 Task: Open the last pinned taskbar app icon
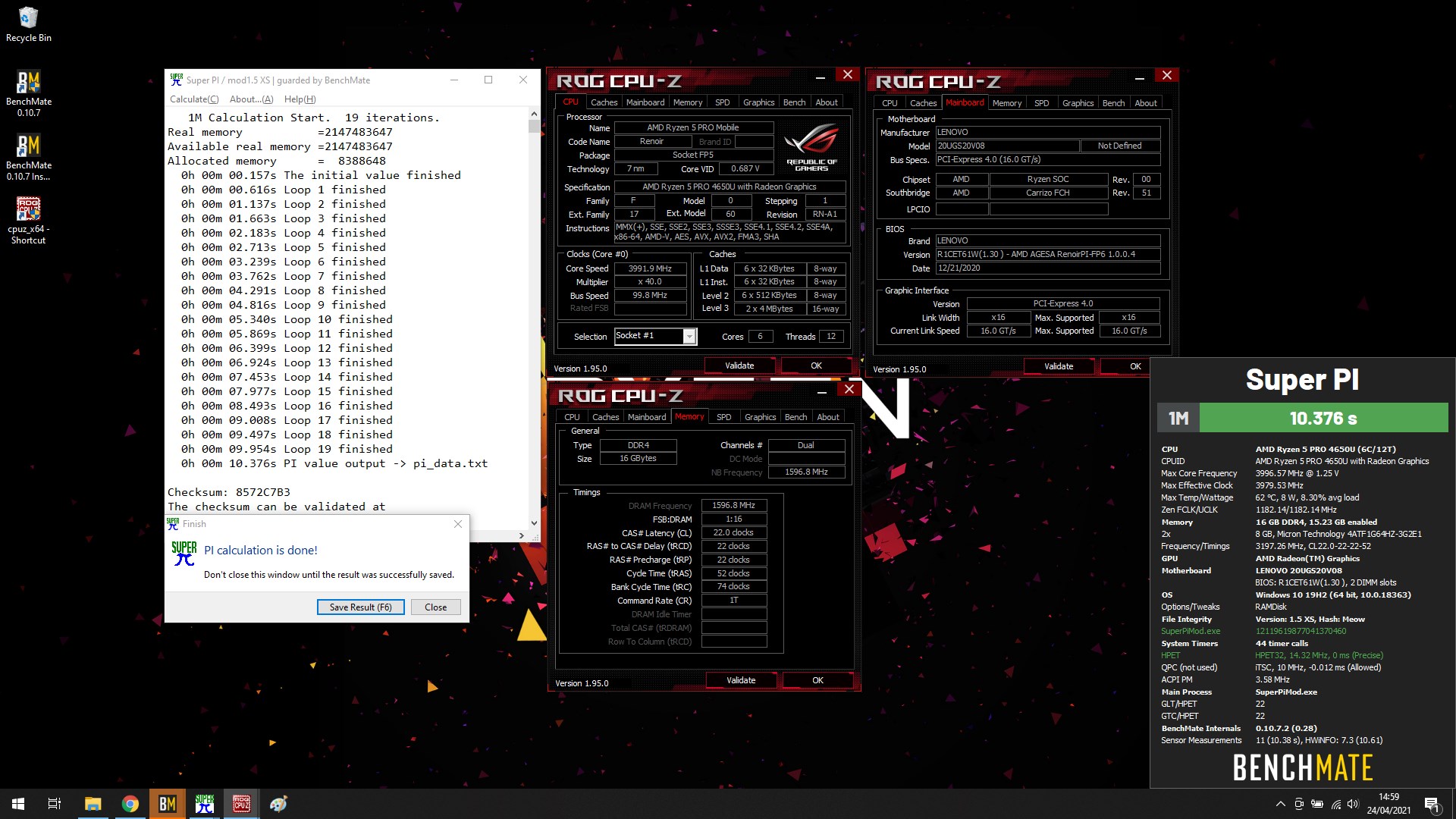click(x=278, y=804)
